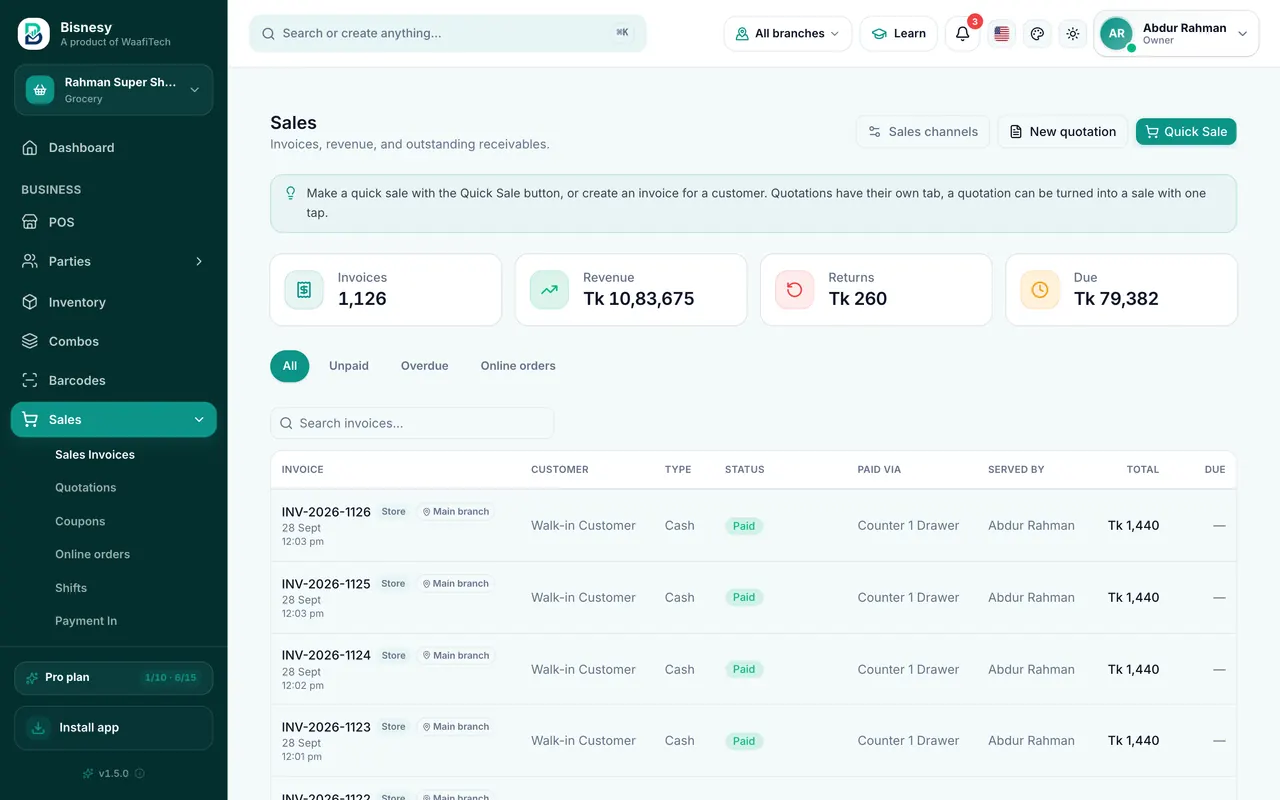1280x800 pixels.
Task: Open invoice INV-2026-1126
Action: [326, 512]
